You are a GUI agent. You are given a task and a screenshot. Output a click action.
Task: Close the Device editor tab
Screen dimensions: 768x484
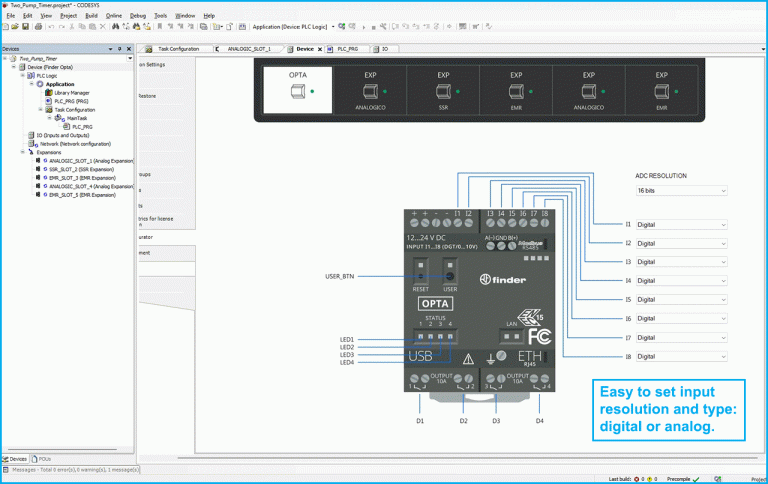point(320,49)
